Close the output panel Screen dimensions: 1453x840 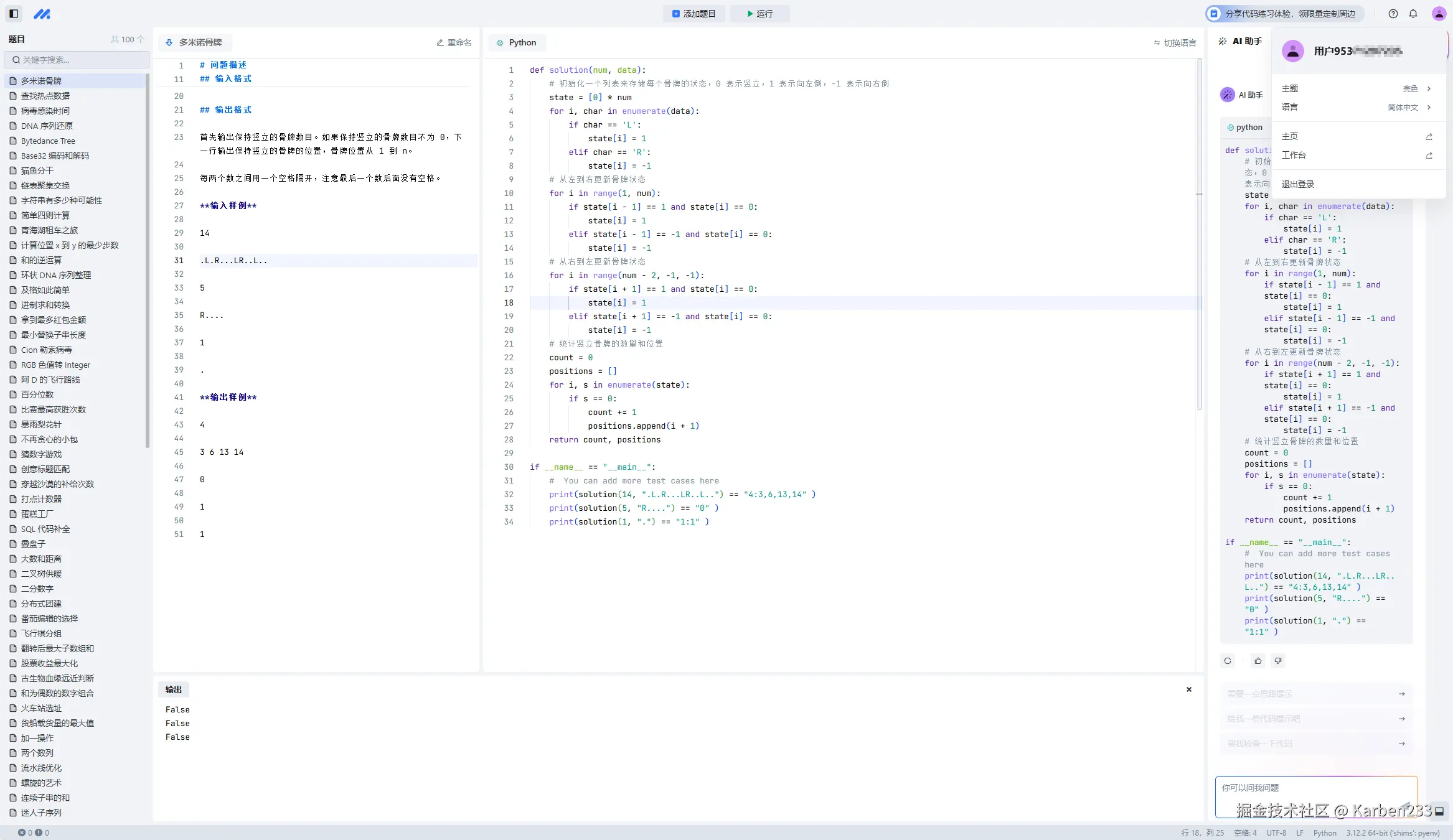pos(1189,689)
